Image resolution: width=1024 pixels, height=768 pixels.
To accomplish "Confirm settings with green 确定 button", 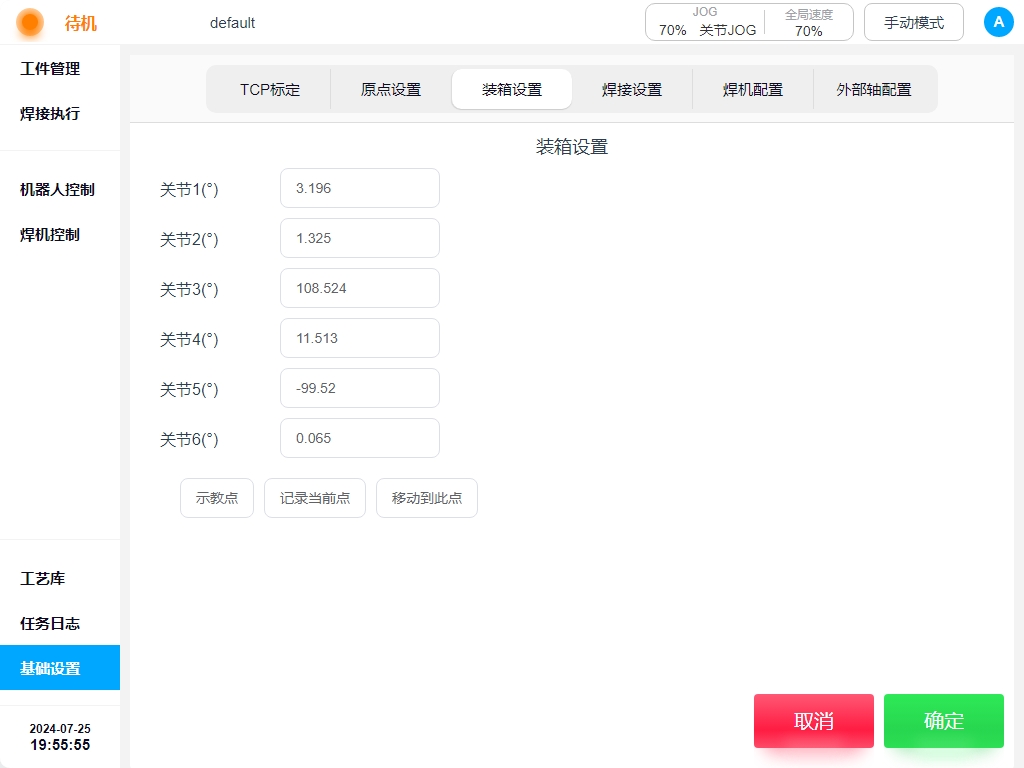I will point(943,721).
